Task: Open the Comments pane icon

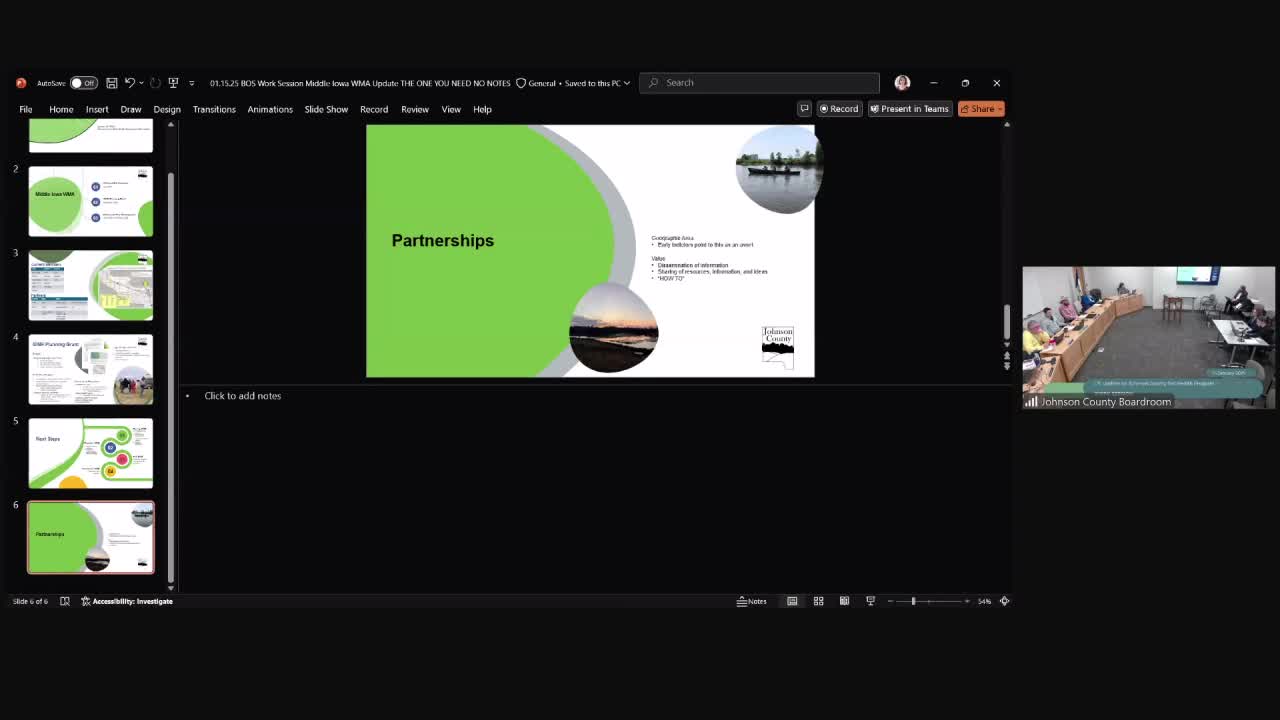Action: tap(804, 109)
